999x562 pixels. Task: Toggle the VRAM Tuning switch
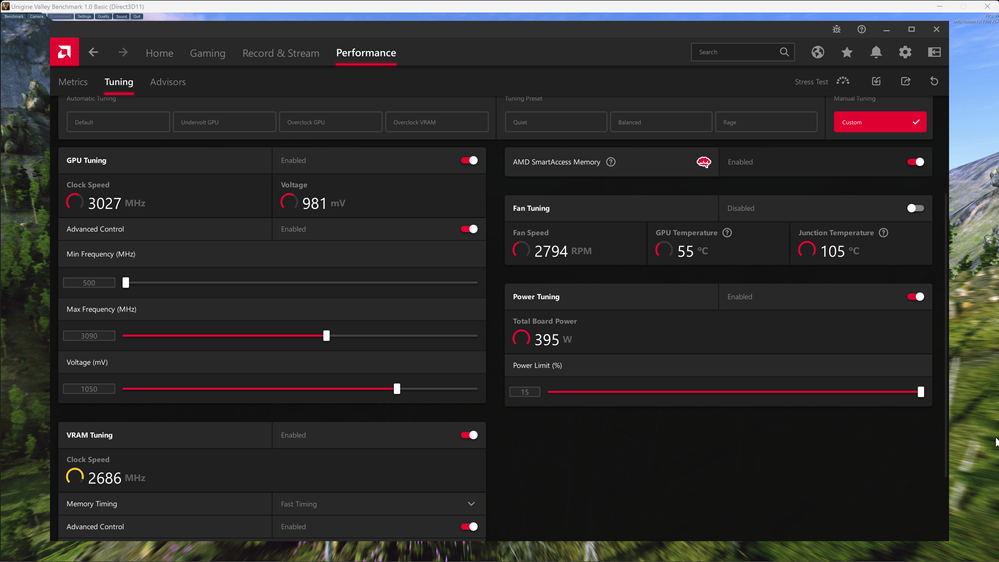(470, 435)
